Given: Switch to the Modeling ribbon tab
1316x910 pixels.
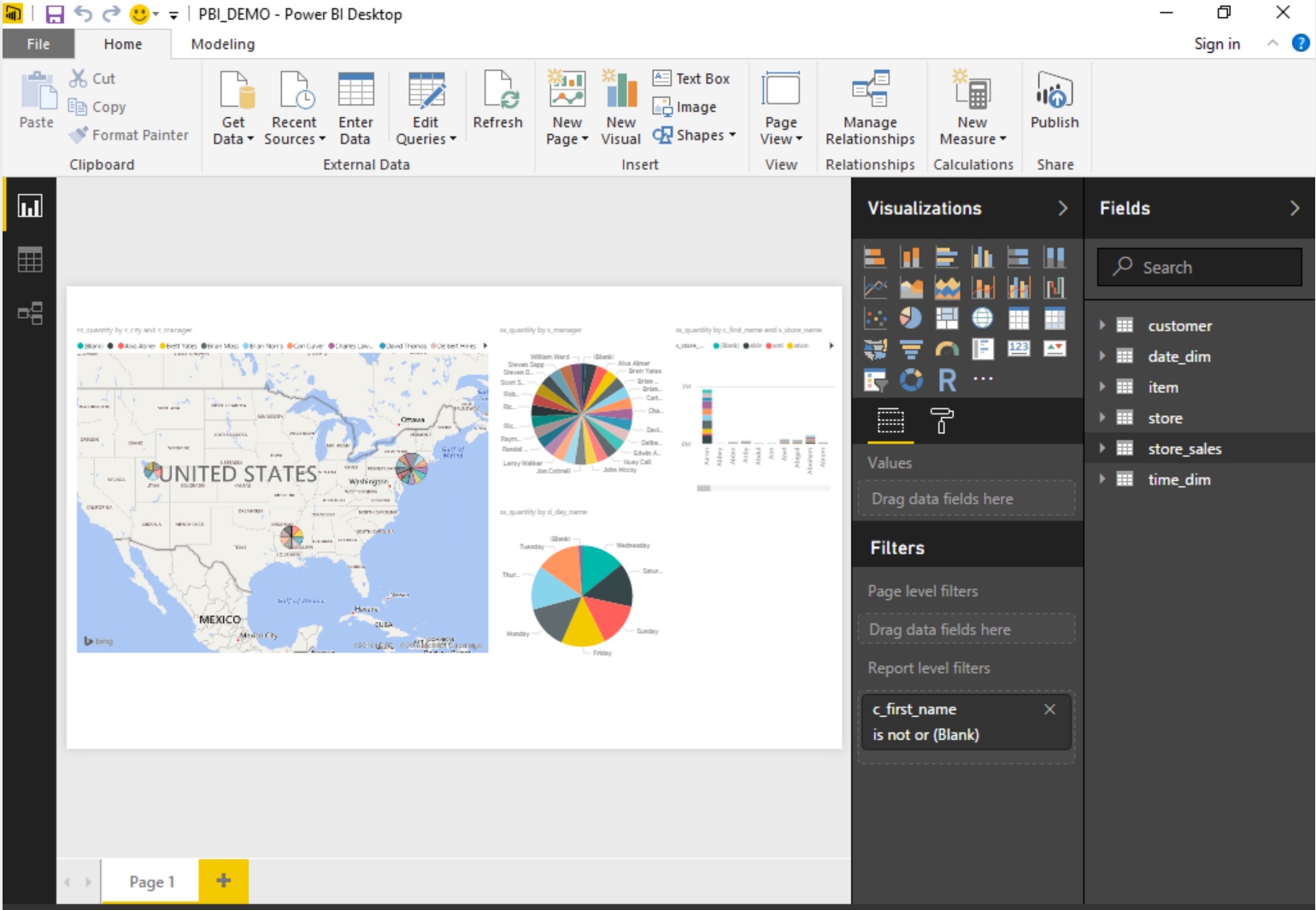Looking at the screenshot, I should (x=222, y=44).
